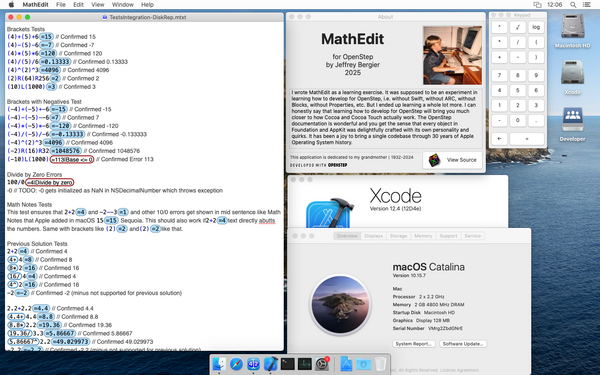Click the equals key on the Keypad
The image size is (600, 375).
coord(527,139)
